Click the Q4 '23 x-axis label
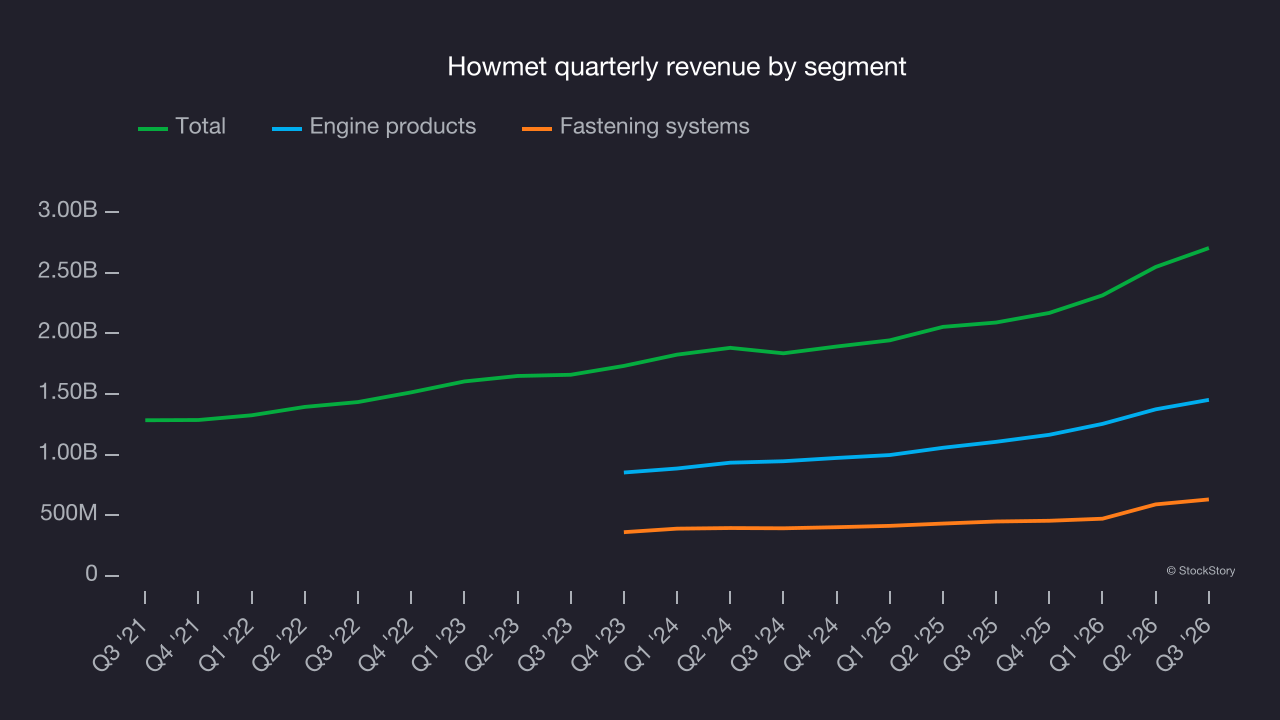Viewport: 1280px width, 720px height. click(598, 647)
